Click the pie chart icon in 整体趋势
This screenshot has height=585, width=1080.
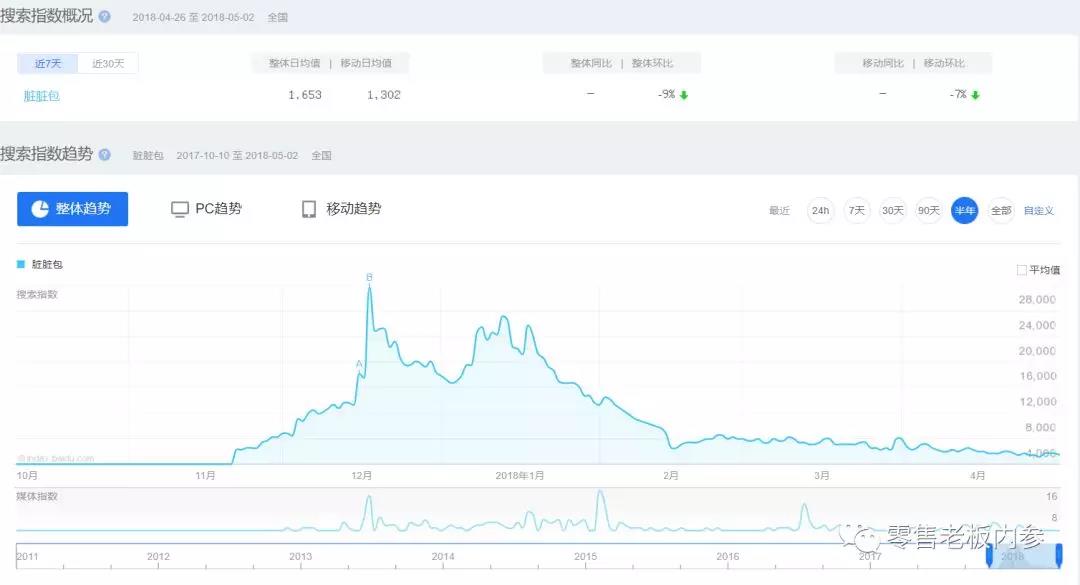point(40,209)
